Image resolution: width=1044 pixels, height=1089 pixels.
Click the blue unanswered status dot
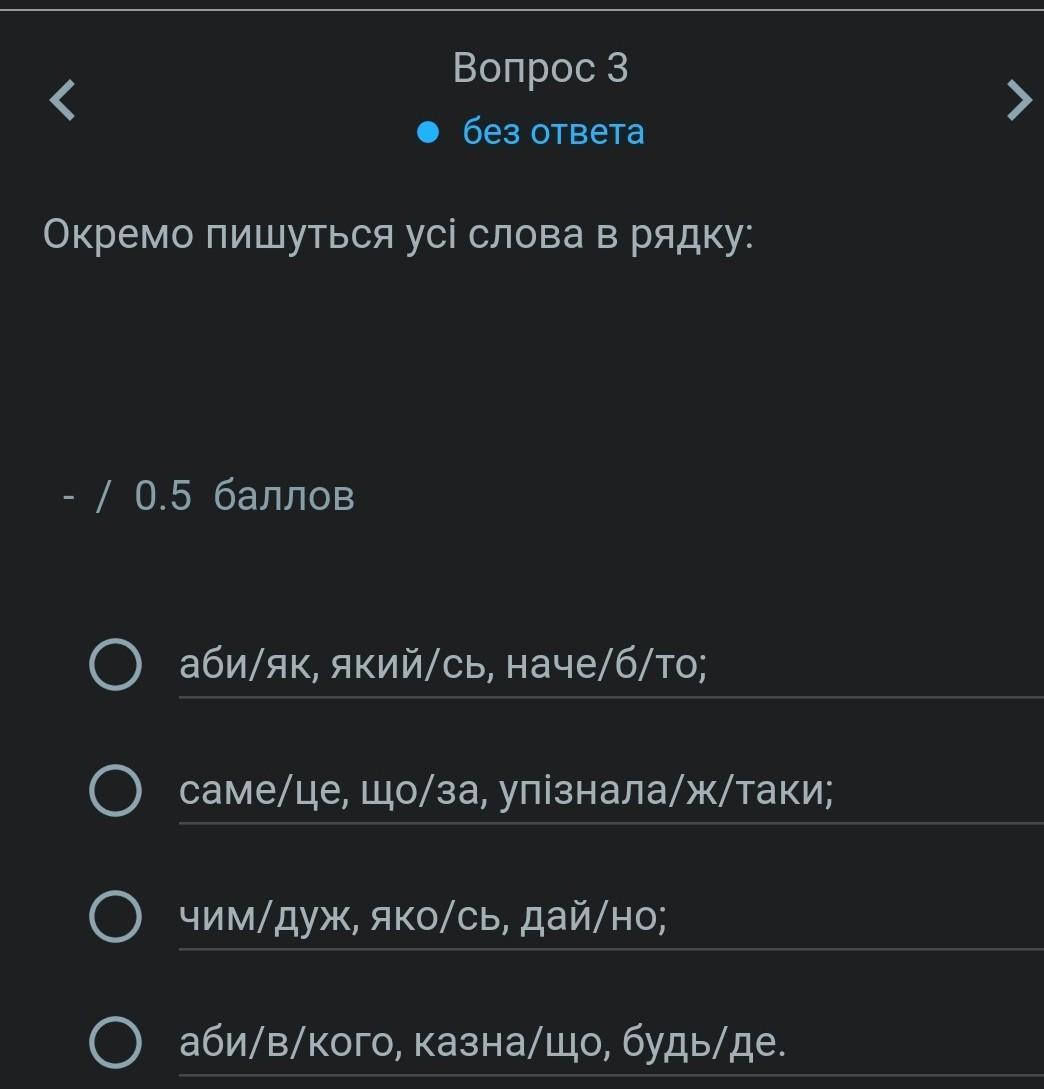(429, 132)
